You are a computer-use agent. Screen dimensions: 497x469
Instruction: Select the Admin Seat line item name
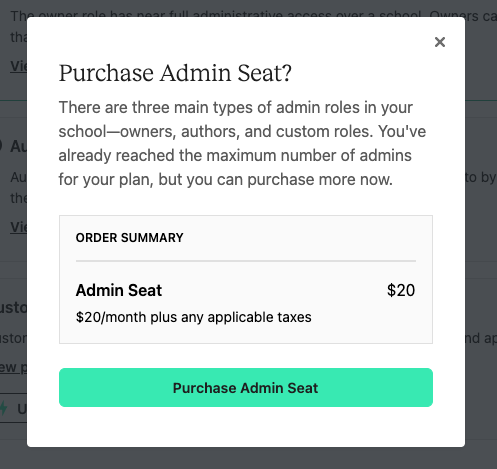click(119, 290)
